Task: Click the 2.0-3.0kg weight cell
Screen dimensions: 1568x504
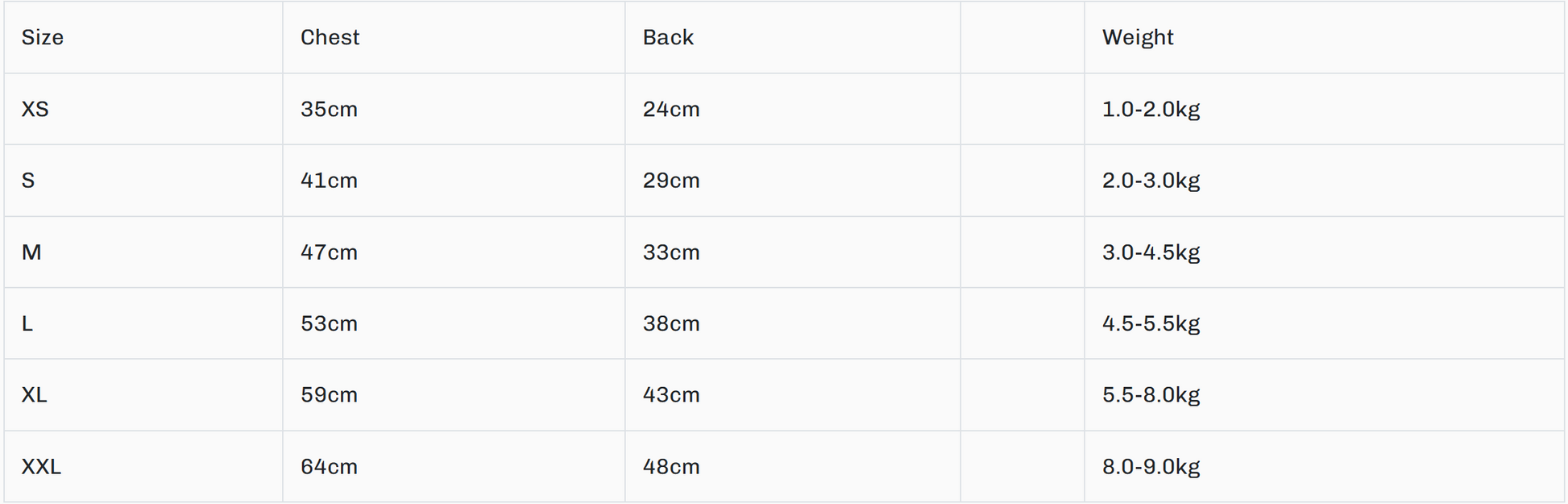Action: (1151, 181)
